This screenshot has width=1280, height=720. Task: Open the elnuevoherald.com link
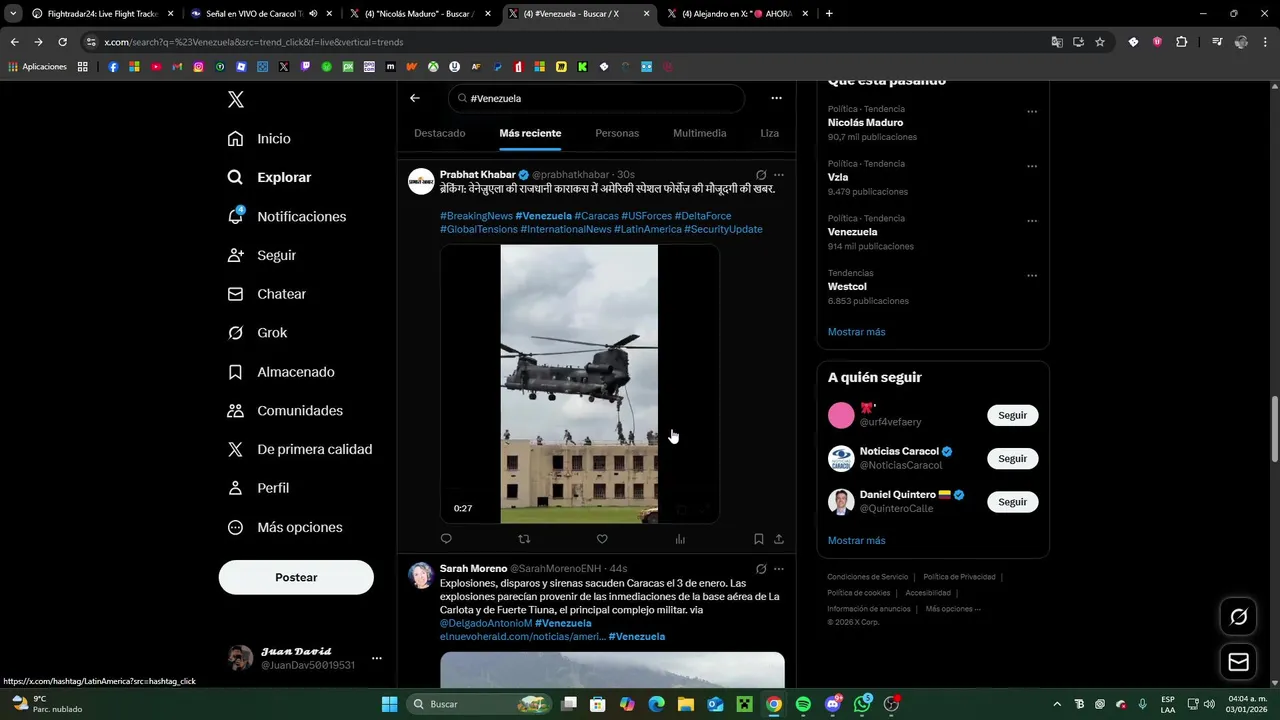[x=523, y=636]
